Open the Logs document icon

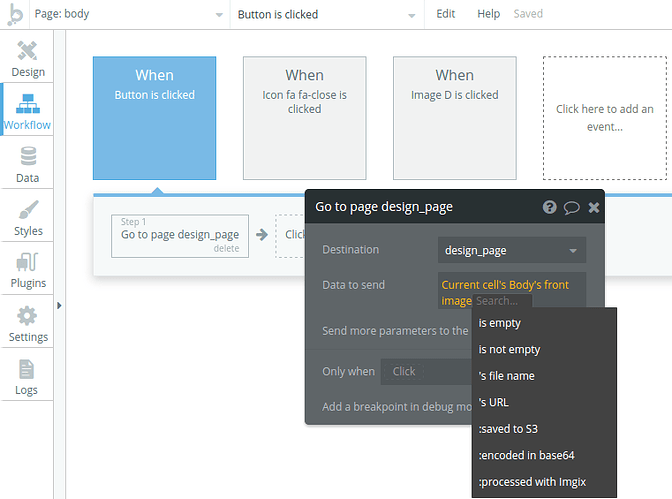pos(27,370)
